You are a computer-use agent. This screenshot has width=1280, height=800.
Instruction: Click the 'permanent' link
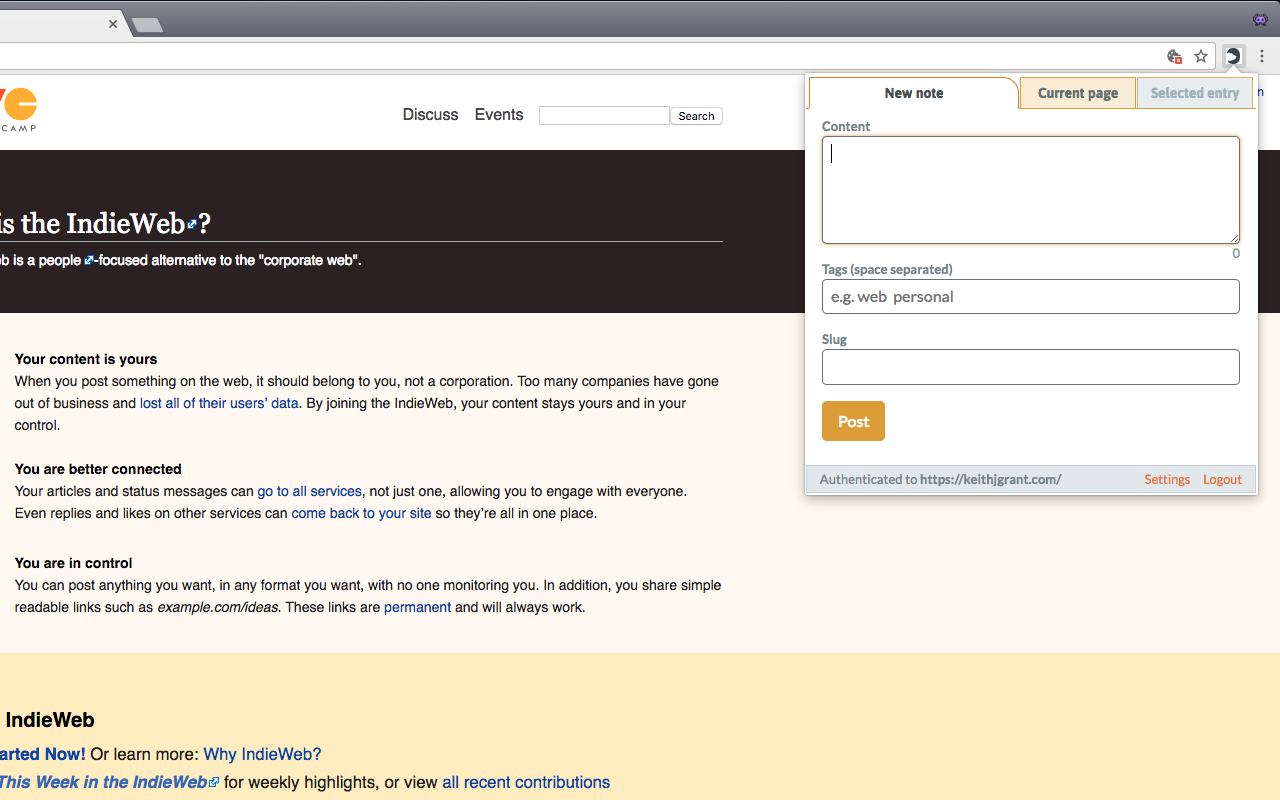click(417, 607)
